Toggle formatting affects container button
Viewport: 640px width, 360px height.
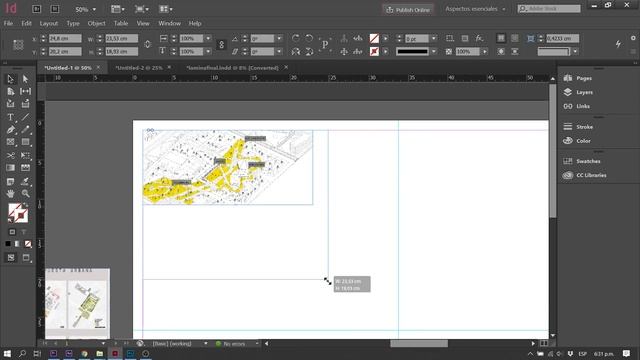pyautogui.click(x=12, y=232)
